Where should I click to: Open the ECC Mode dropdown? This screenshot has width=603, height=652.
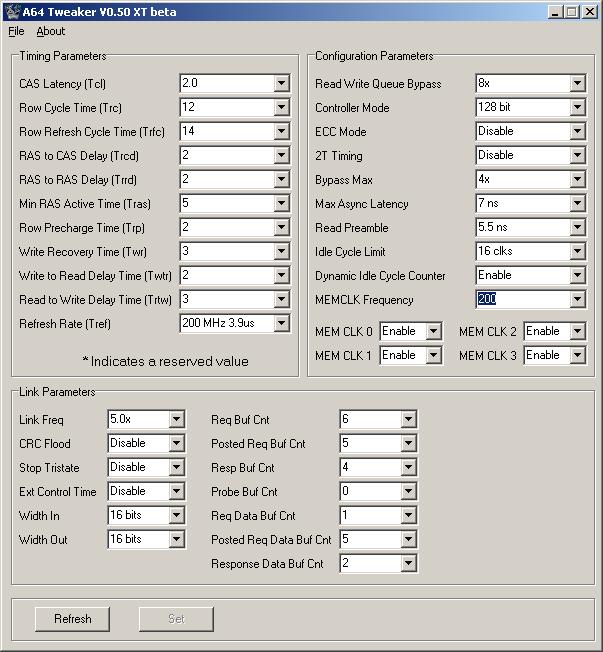pos(577,132)
